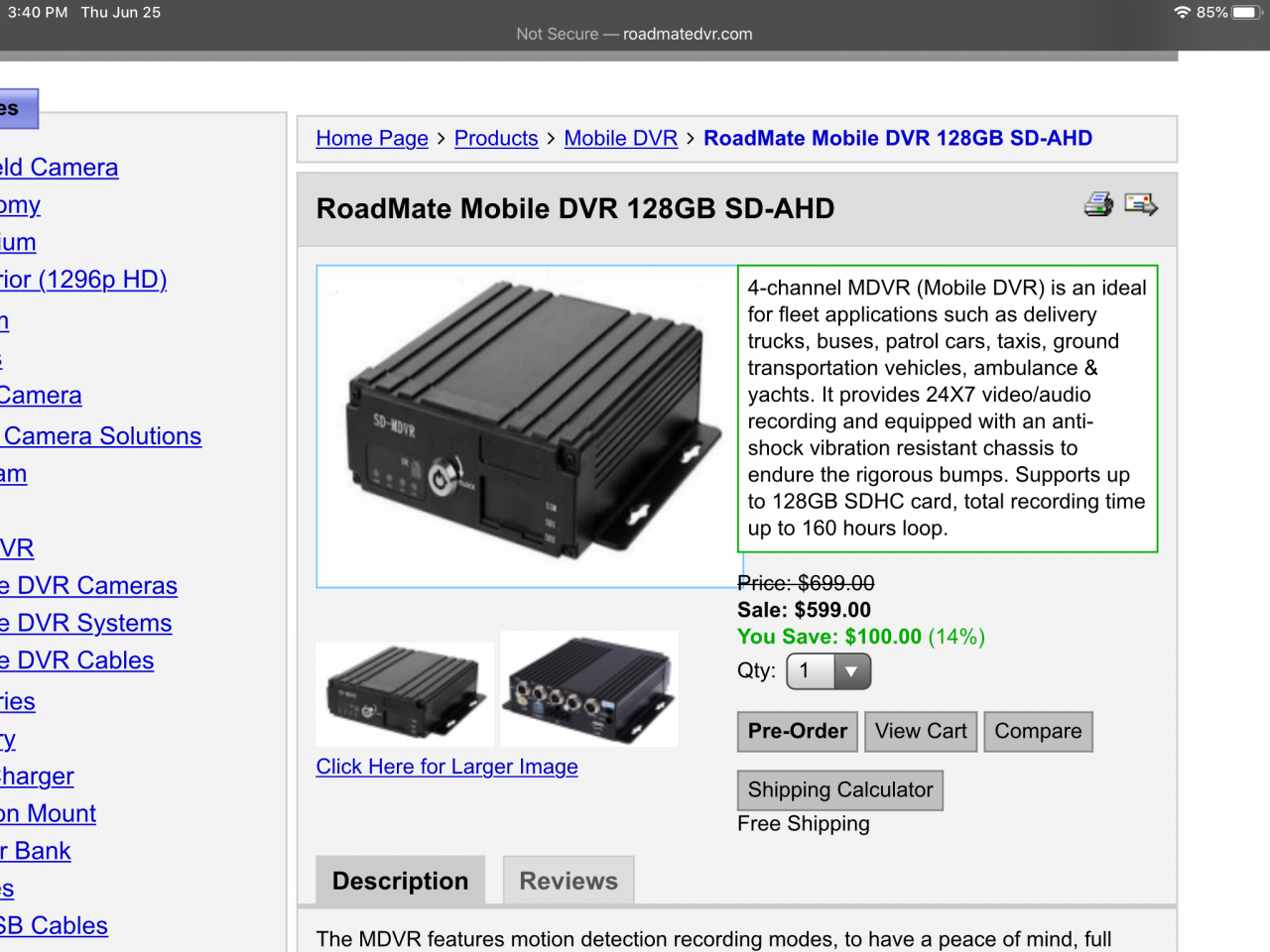Open the 'DVR Systems' sidebar link
The height and width of the screenshot is (952, 1270).
[86, 624]
